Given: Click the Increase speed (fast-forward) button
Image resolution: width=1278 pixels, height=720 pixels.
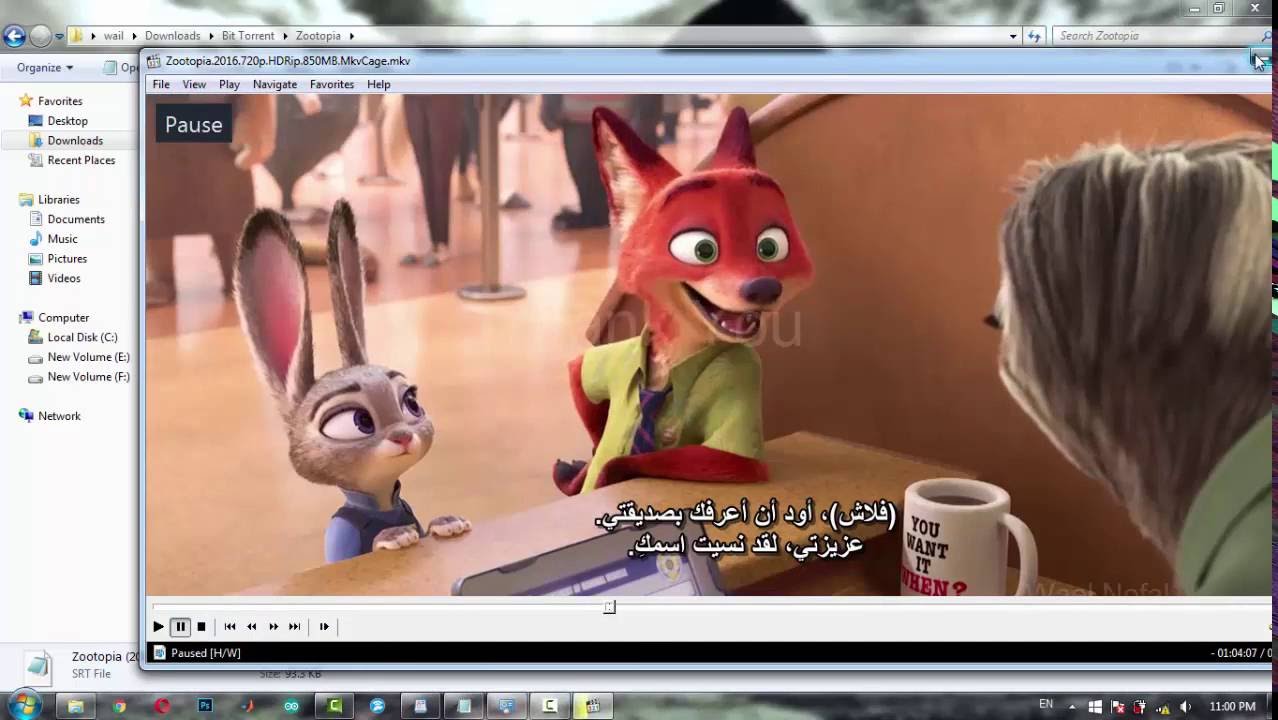Looking at the screenshot, I should click(x=273, y=627).
